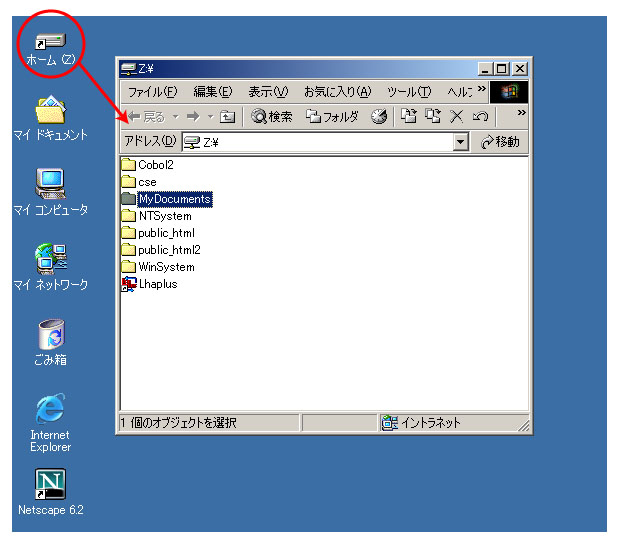Expand the back button history dropdown arrow
Viewport: 617px width, 536px height.
point(176,116)
